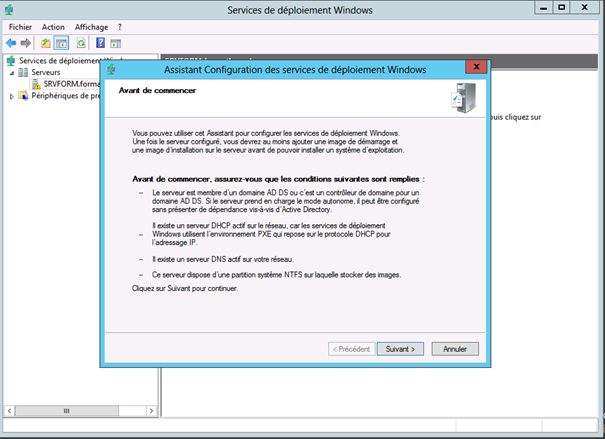Open the Fichier menu

[x=20, y=27]
